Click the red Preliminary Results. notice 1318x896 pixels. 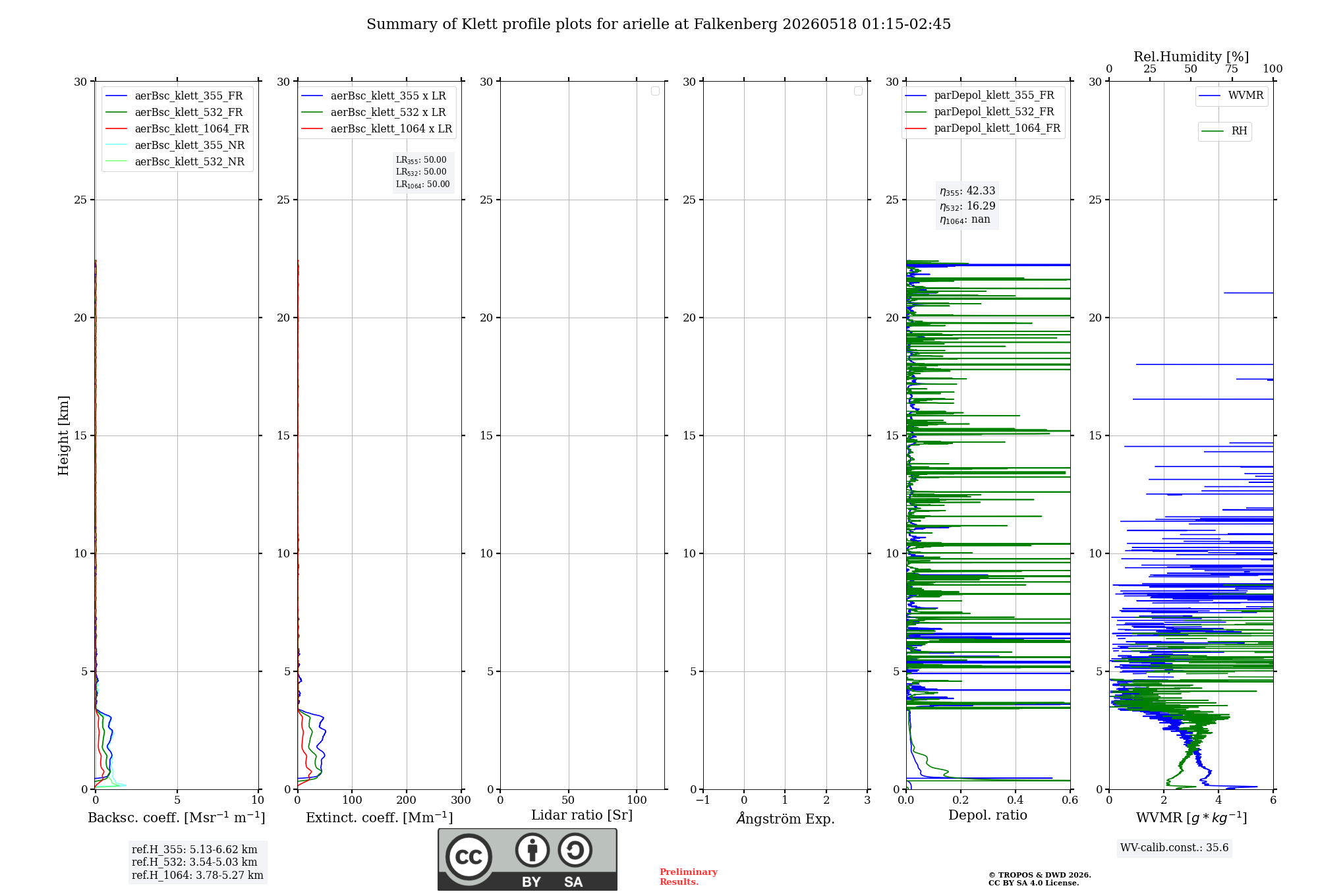pyautogui.click(x=689, y=877)
